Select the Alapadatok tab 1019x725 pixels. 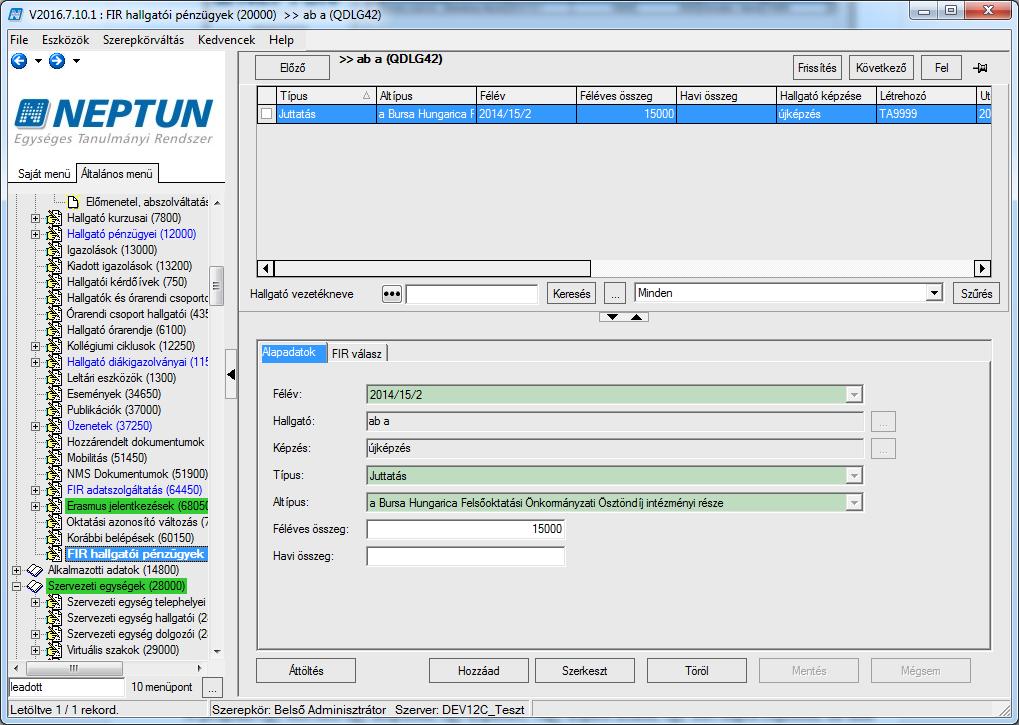pos(292,352)
